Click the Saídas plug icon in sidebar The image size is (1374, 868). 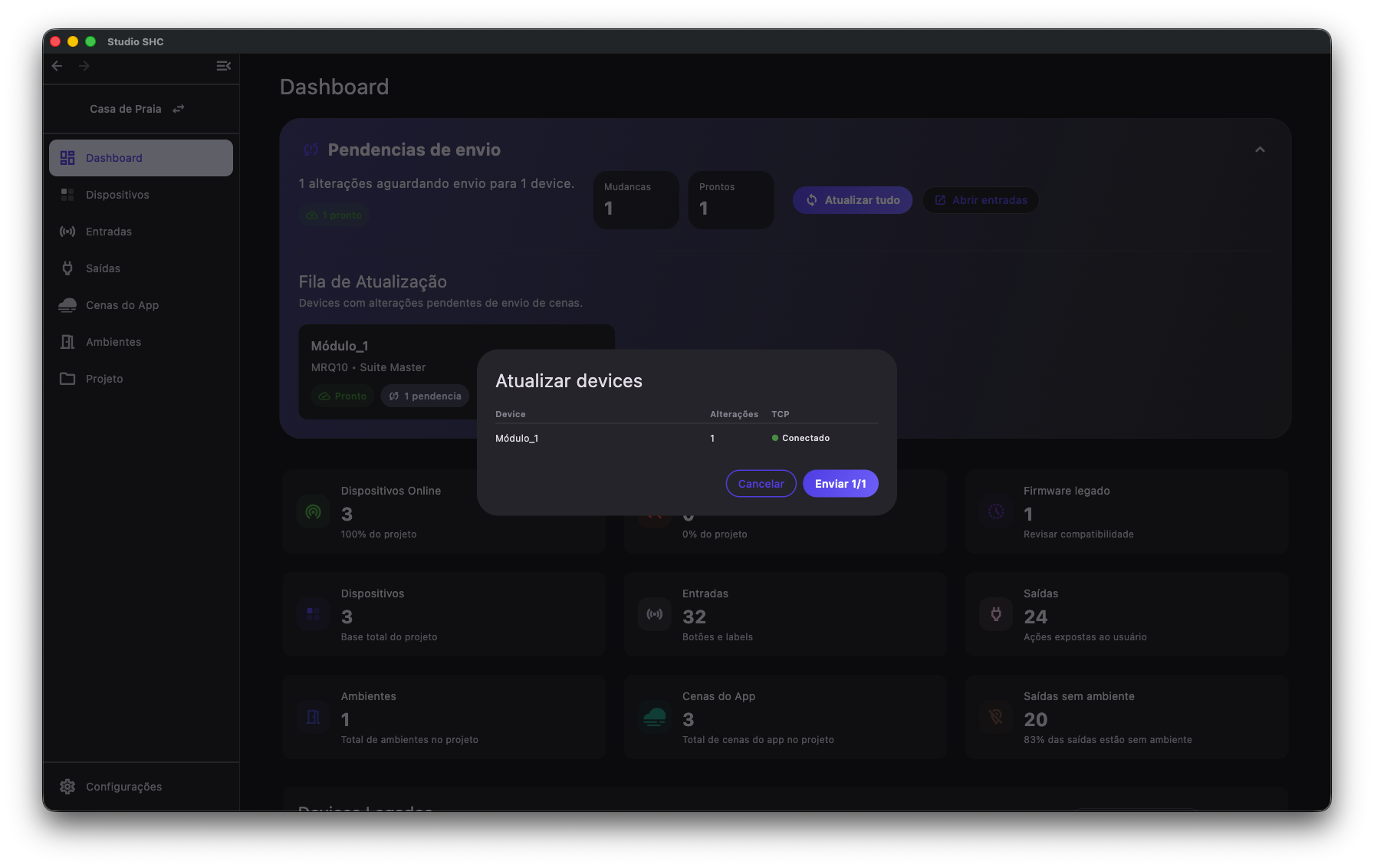(x=67, y=268)
